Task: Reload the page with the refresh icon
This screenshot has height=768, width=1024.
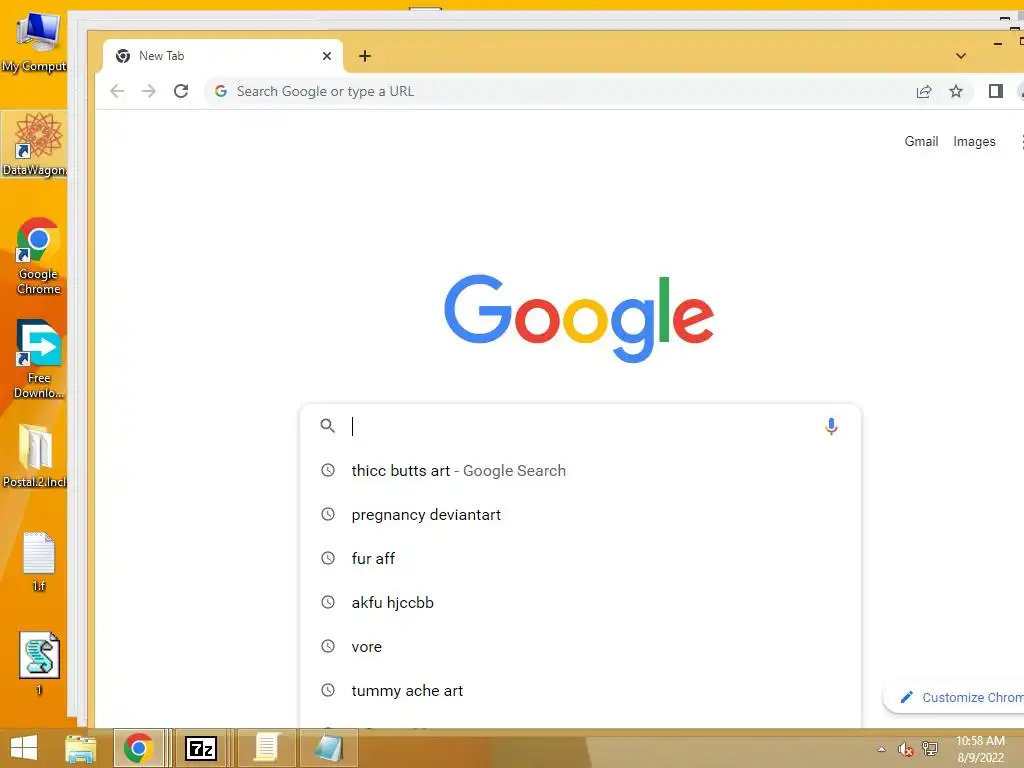Action: pyautogui.click(x=181, y=91)
